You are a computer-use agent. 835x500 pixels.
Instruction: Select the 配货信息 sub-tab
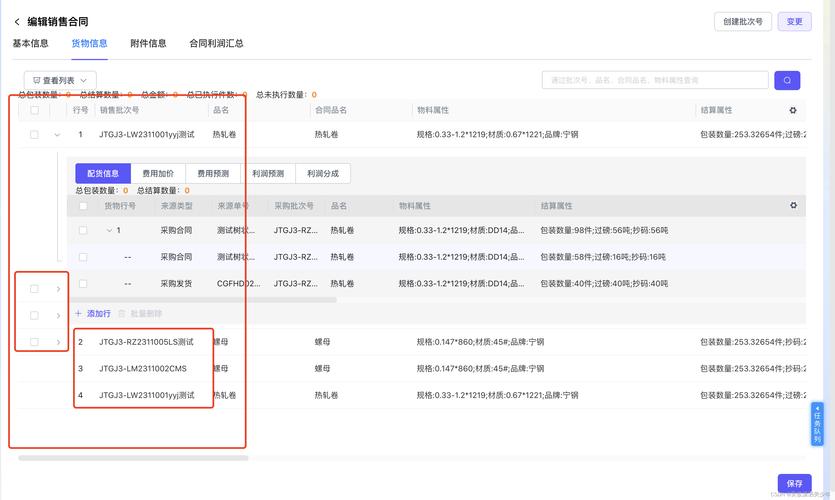pyautogui.click(x=103, y=174)
